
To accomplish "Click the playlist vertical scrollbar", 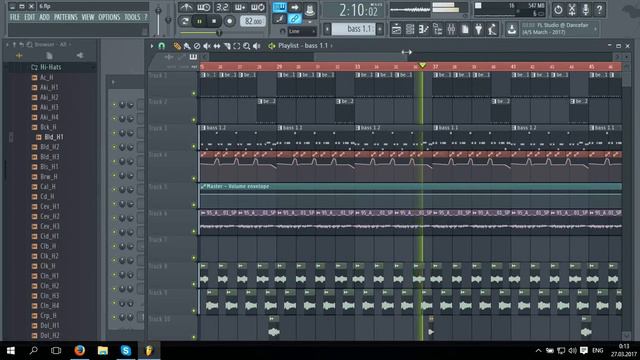I will point(627,200).
